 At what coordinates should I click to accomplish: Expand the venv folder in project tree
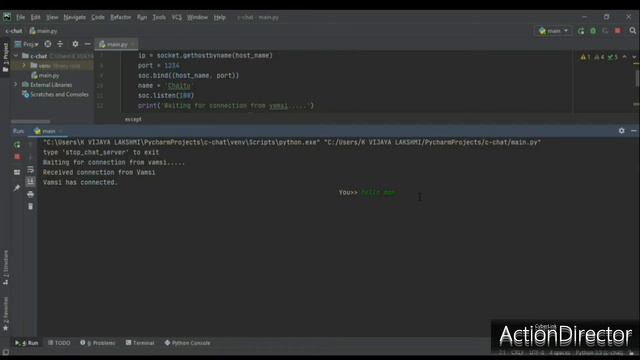pos(24,66)
